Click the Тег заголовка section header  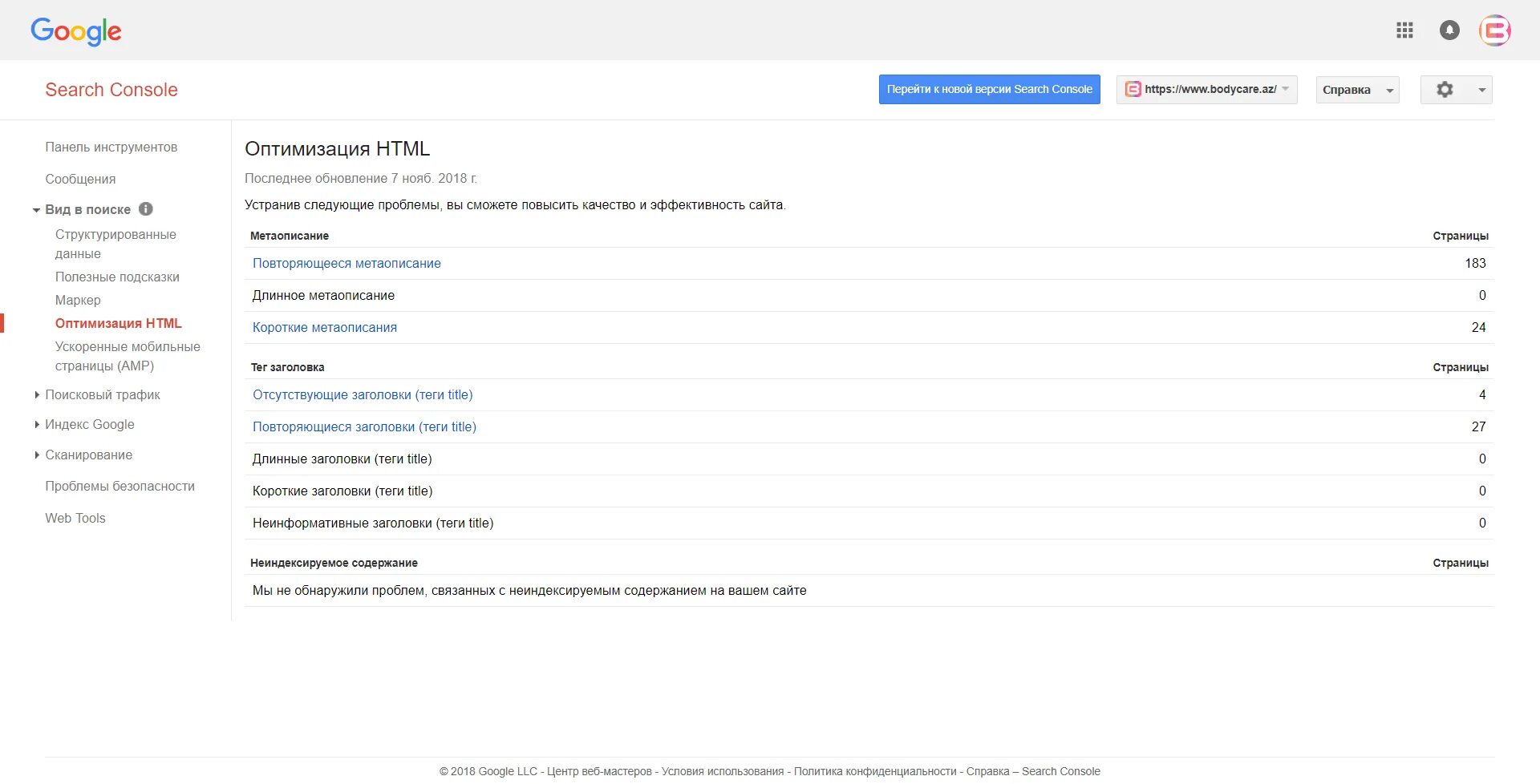[x=287, y=367]
